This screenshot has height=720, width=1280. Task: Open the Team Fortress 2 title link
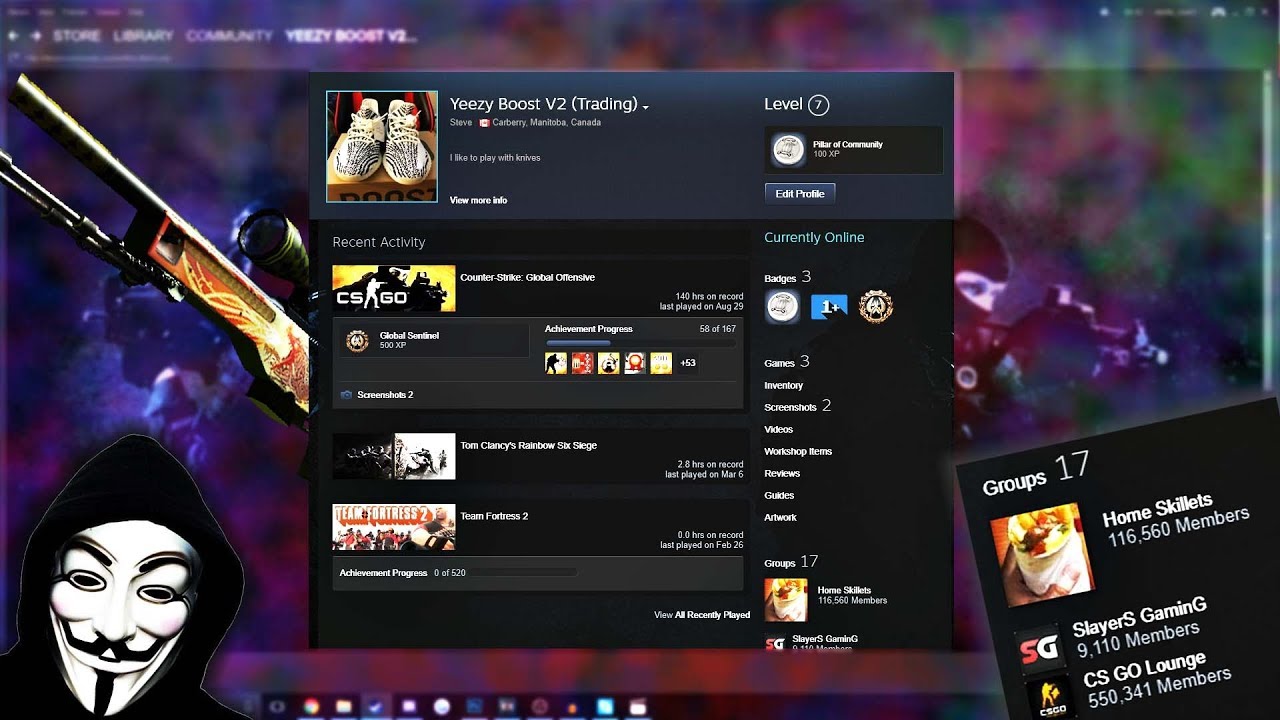click(494, 516)
